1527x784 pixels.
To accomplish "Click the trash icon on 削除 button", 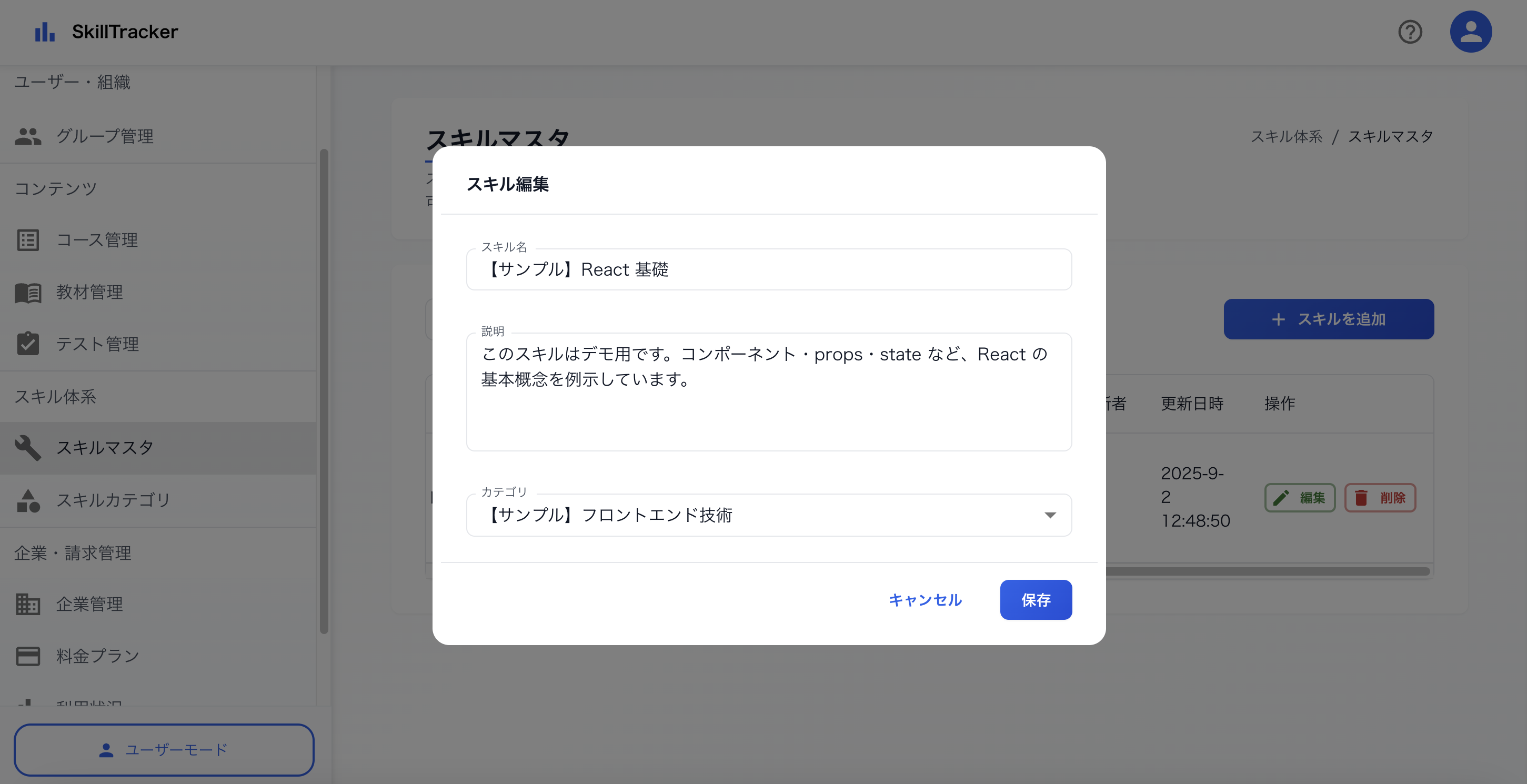I will tap(1362, 498).
